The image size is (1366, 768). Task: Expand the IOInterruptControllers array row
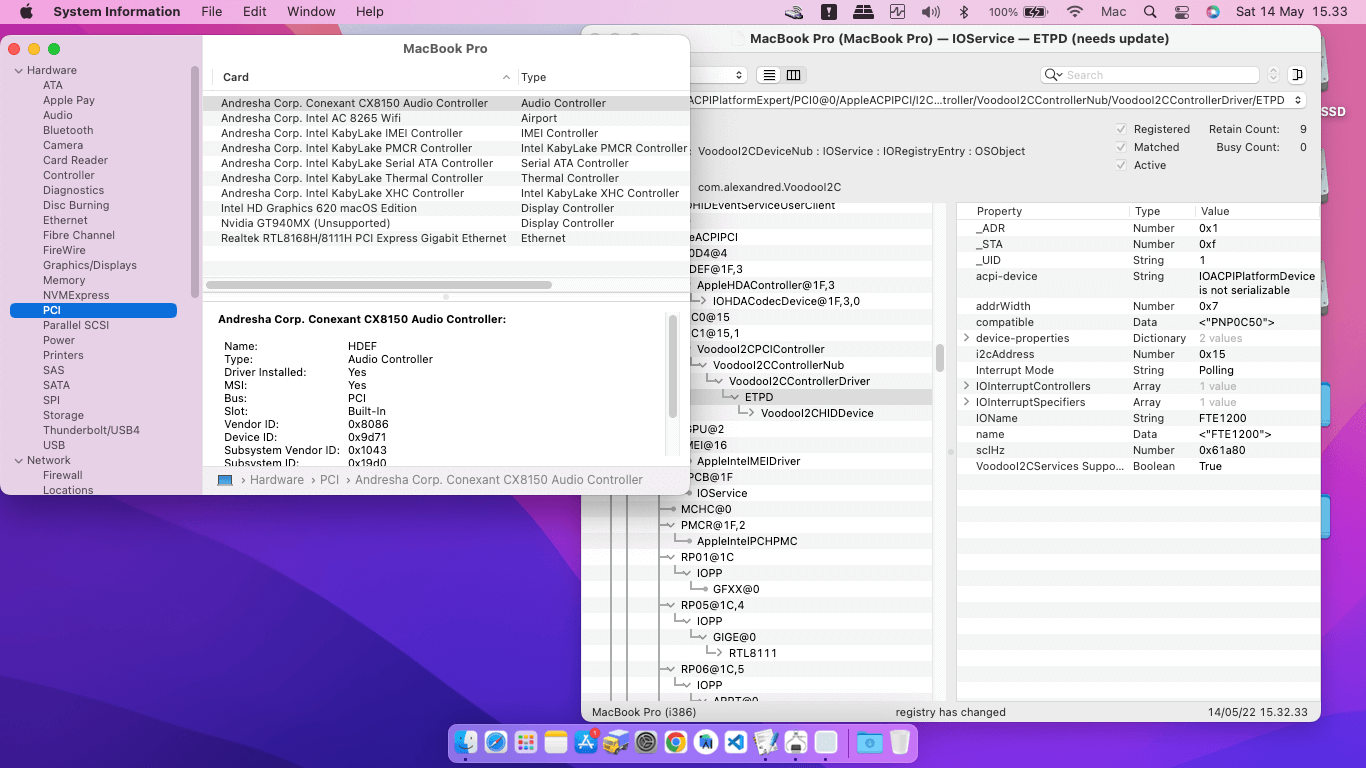966,386
